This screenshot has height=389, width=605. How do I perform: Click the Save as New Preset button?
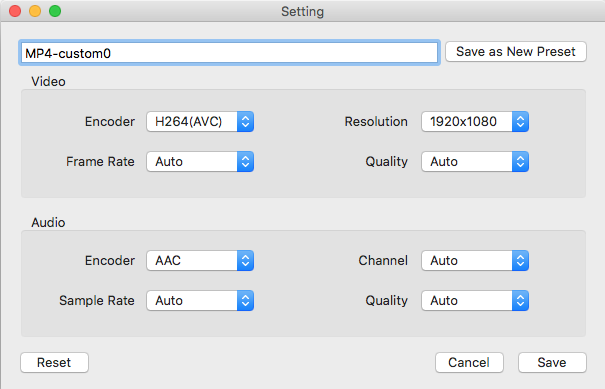[516, 51]
